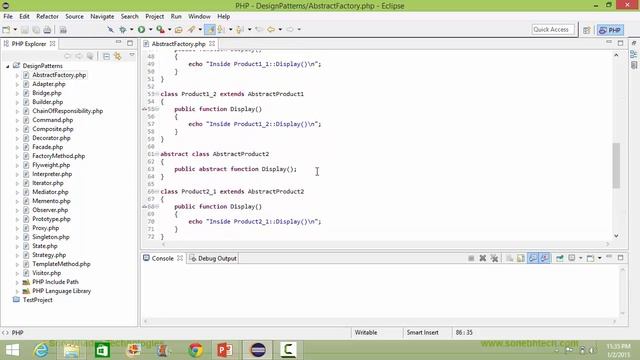Screen dimensions: 640x360
Task: Select the Console tab
Action: coord(162,258)
